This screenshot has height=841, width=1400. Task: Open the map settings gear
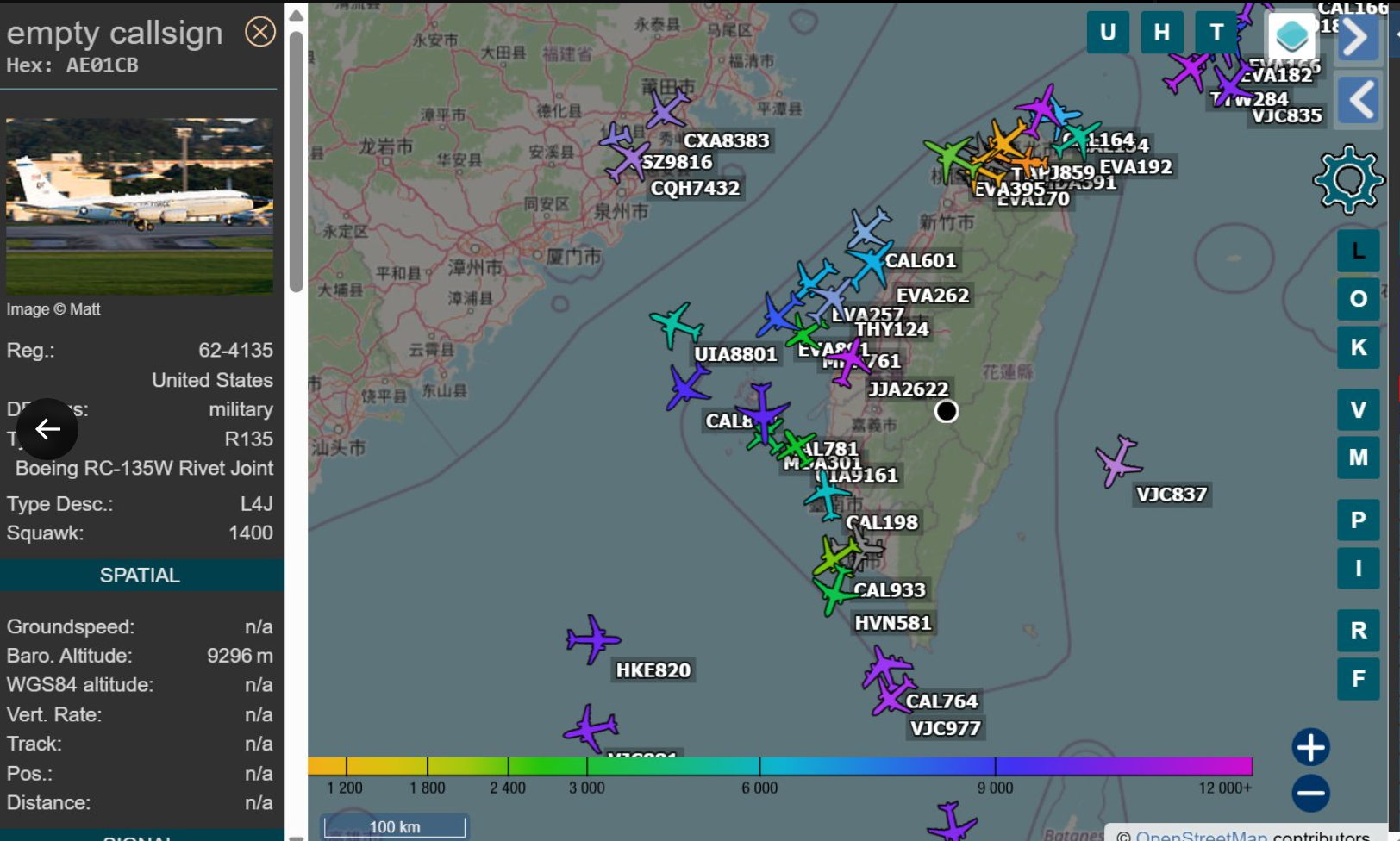tap(1348, 179)
